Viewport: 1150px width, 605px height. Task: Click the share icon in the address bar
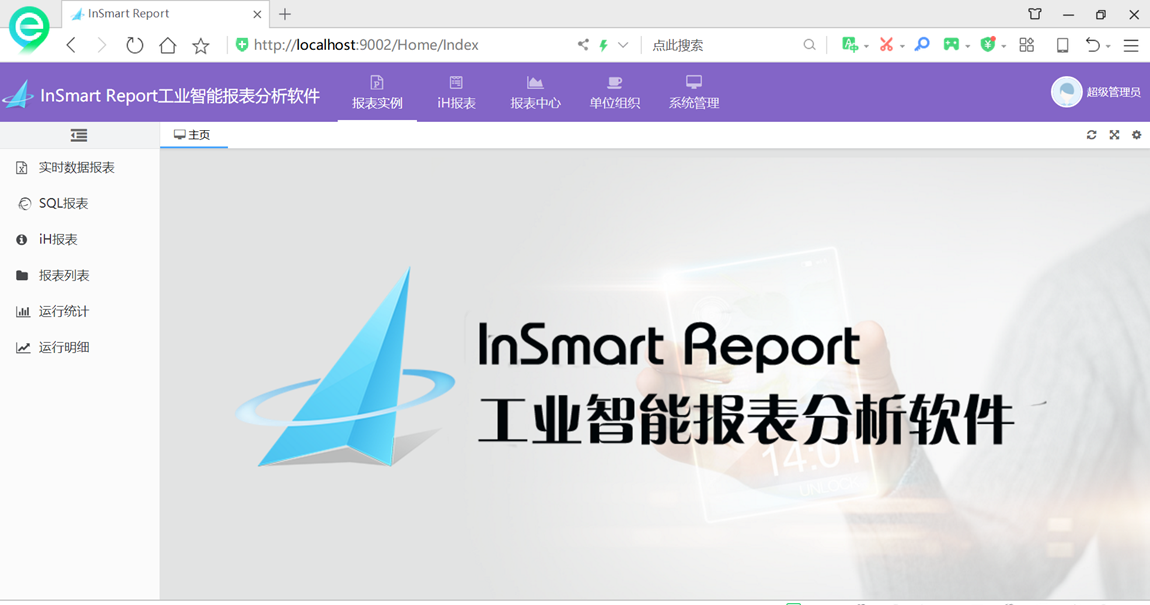pyautogui.click(x=583, y=45)
